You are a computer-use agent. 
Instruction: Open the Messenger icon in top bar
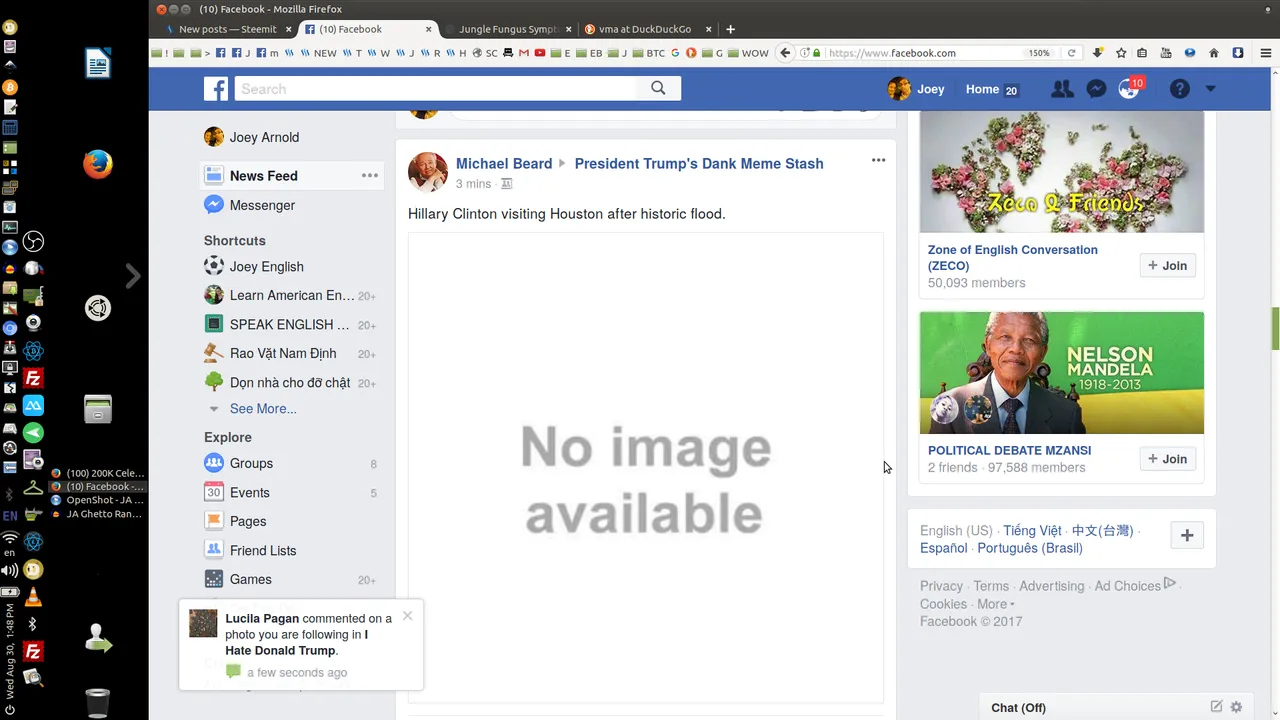tap(1096, 89)
